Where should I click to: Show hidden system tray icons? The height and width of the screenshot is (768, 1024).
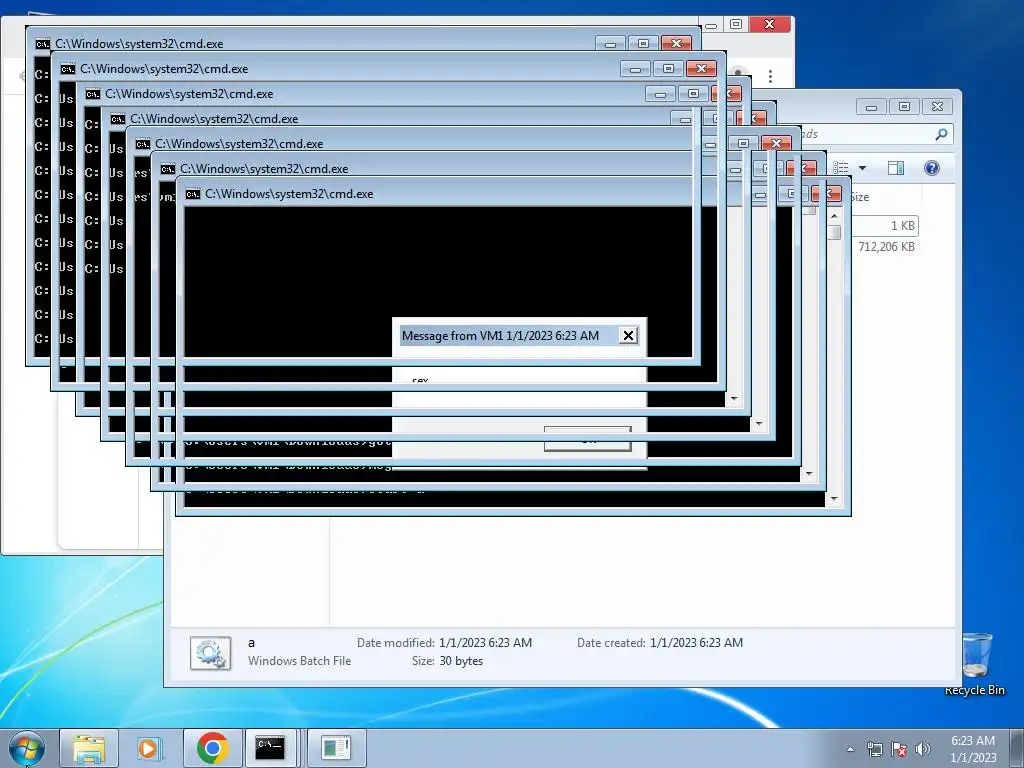coord(850,749)
